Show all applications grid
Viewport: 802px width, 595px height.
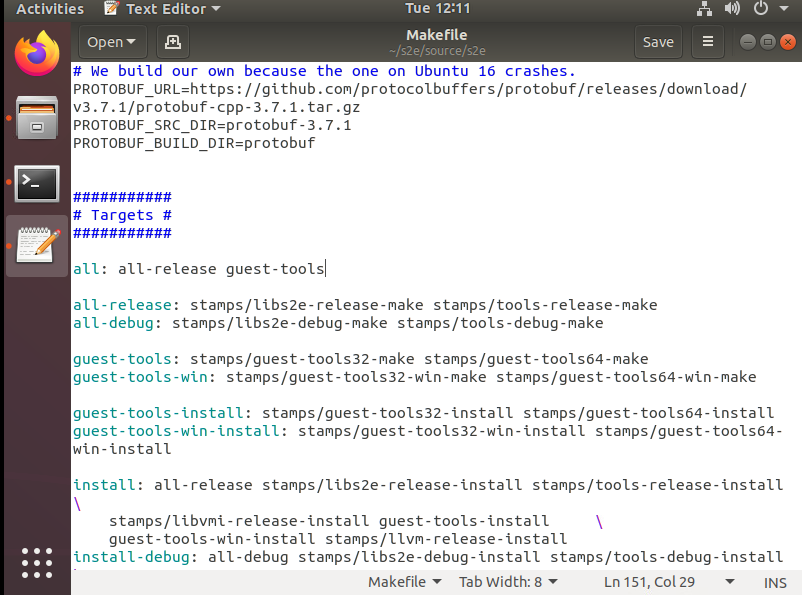tap(37, 563)
